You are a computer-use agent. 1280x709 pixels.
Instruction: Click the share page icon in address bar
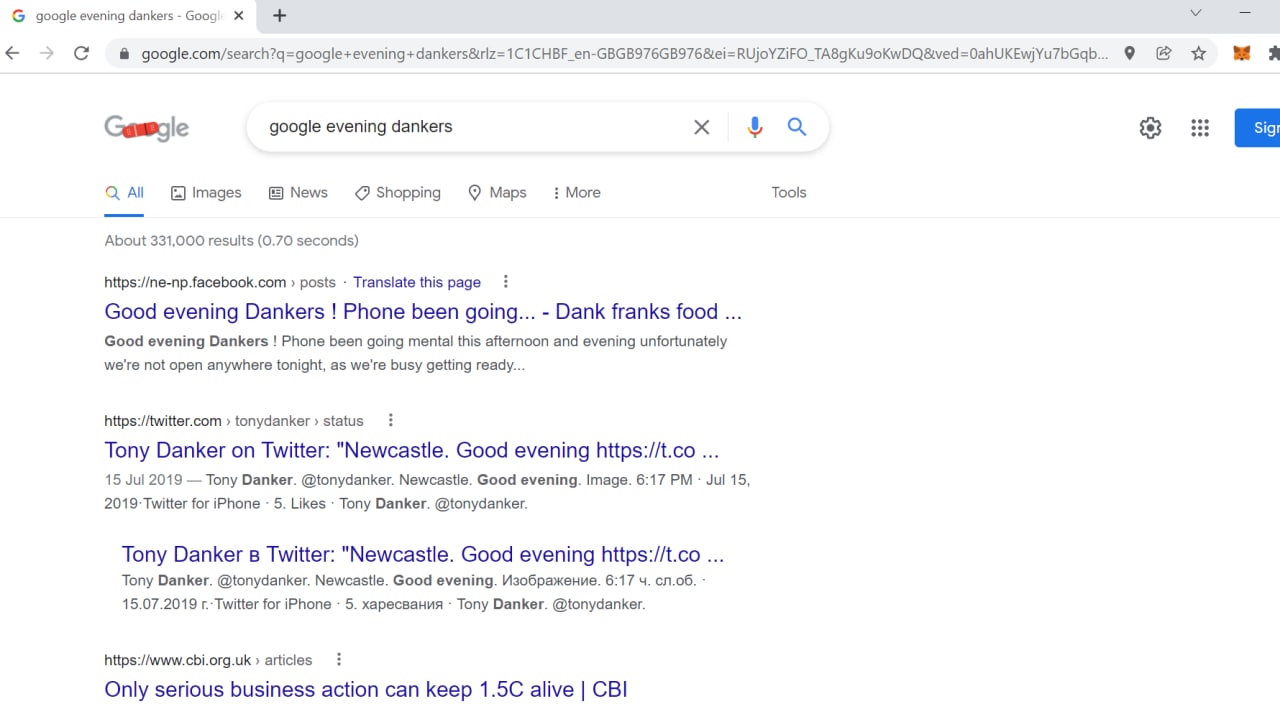(x=1164, y=54)
